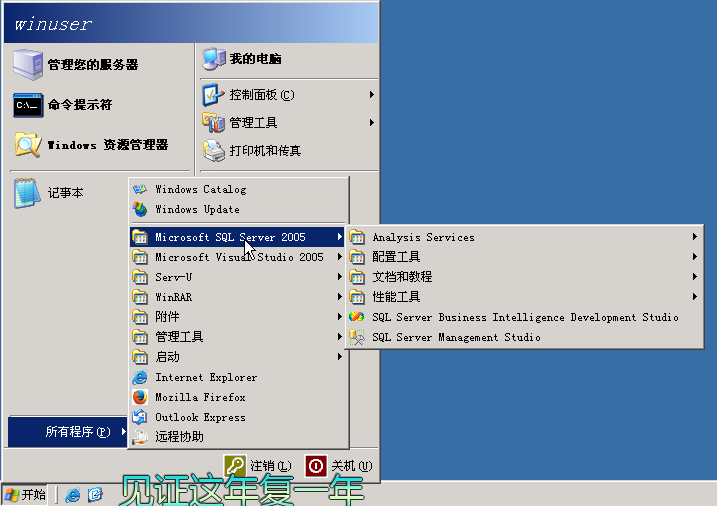The width and height of the screenshot is (717, 506).
Task: Click the 开始 Start button
Action: [25, 495]
